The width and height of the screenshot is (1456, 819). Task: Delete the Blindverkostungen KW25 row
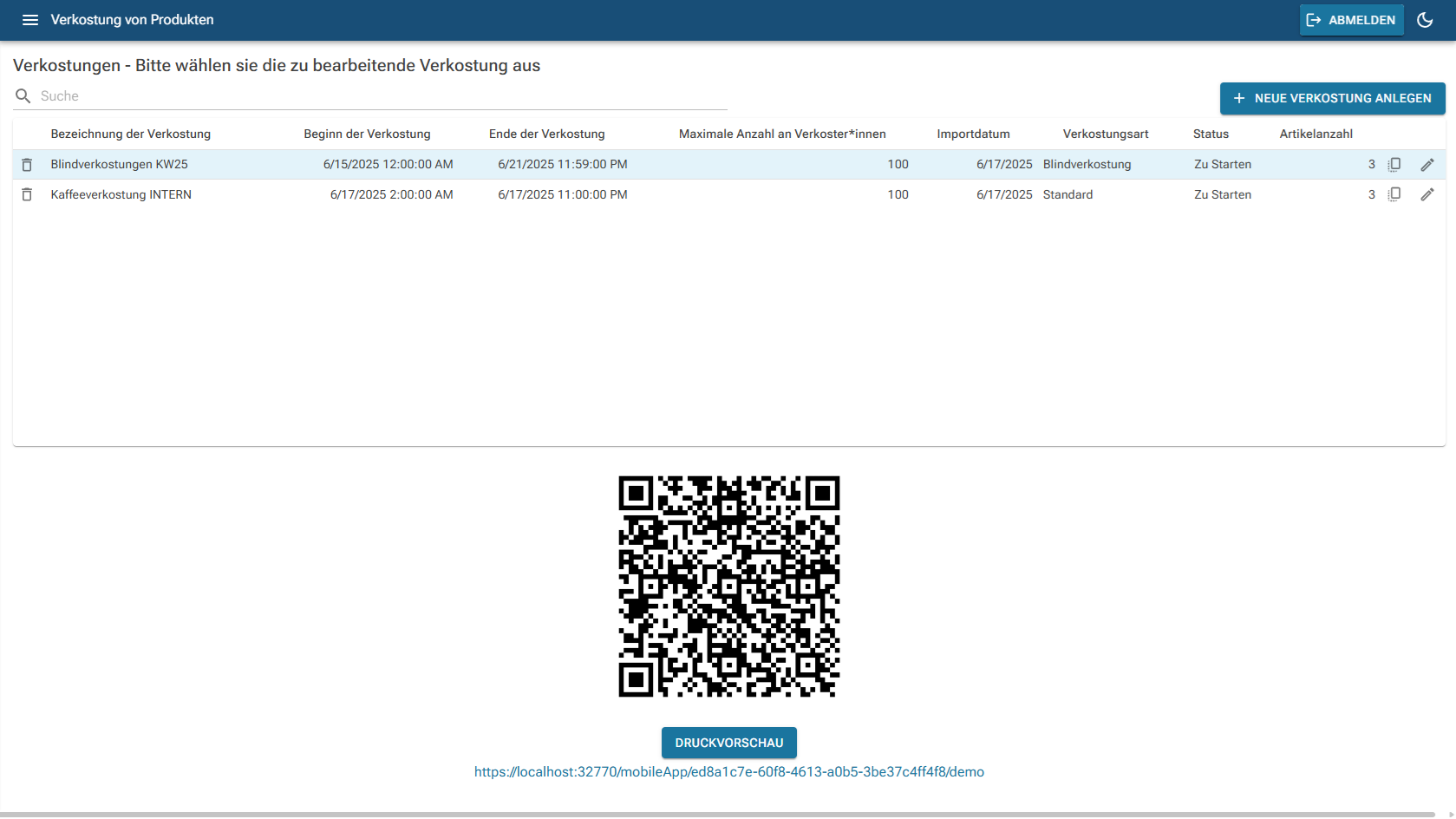pyautogui.click(x=27, y=165)
